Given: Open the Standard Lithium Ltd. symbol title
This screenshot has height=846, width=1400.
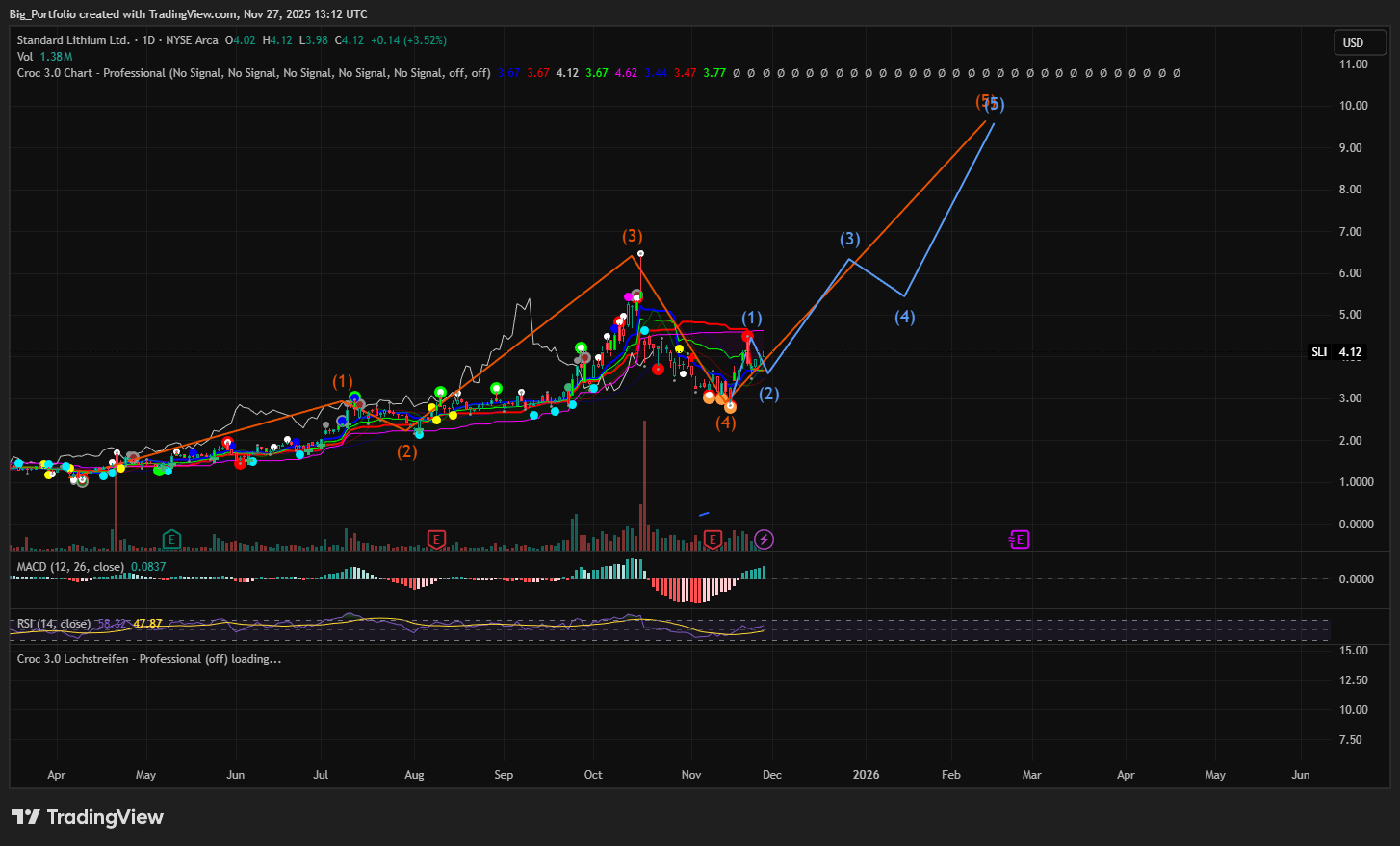Looking at the screenshot, I should coord(73,40).
